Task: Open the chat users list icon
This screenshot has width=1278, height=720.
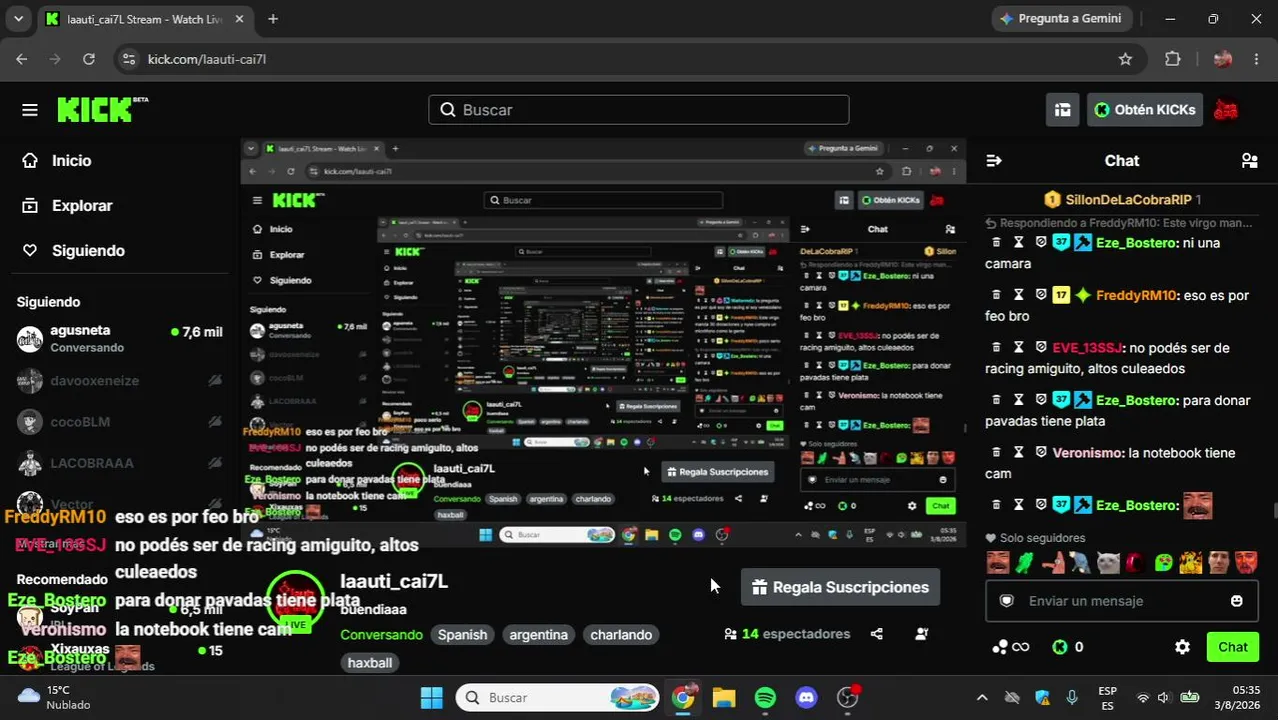Action: [x=1249, y=160]
